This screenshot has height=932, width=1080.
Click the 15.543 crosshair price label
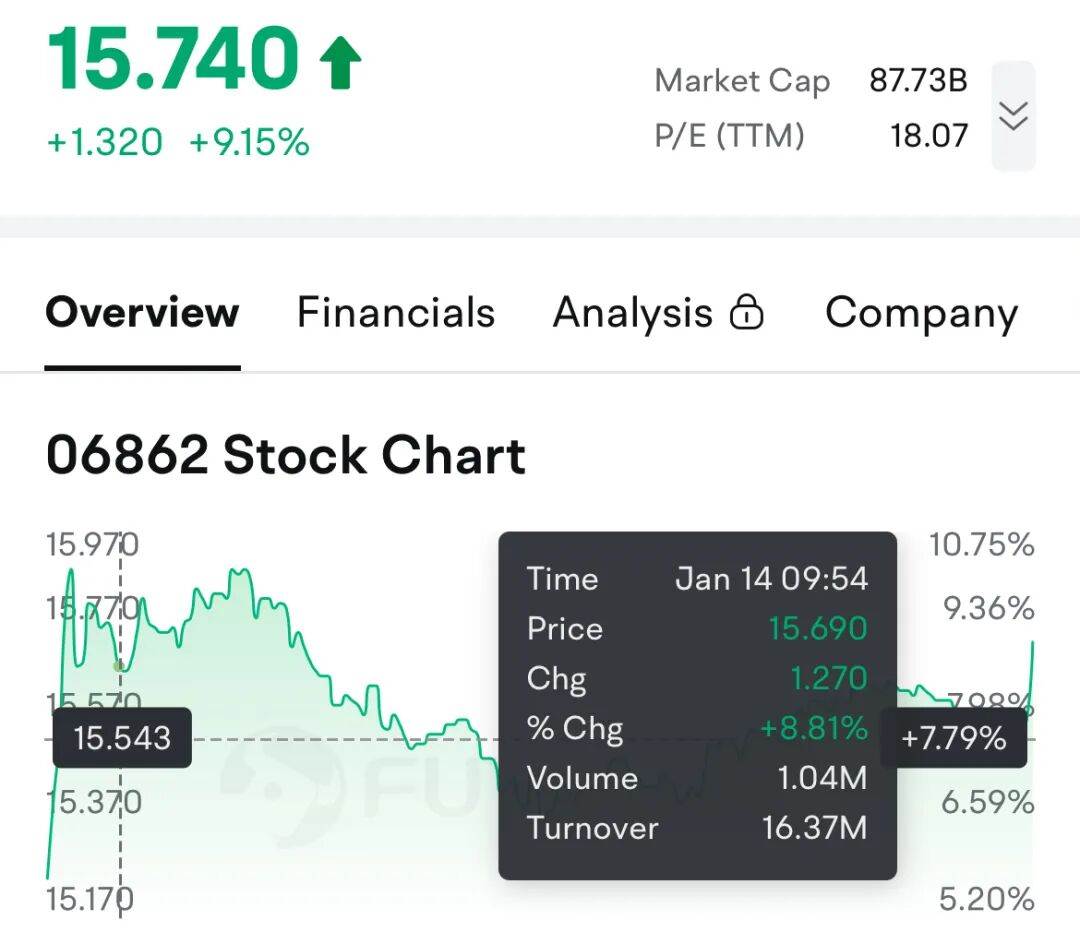(x=122, y=739)
